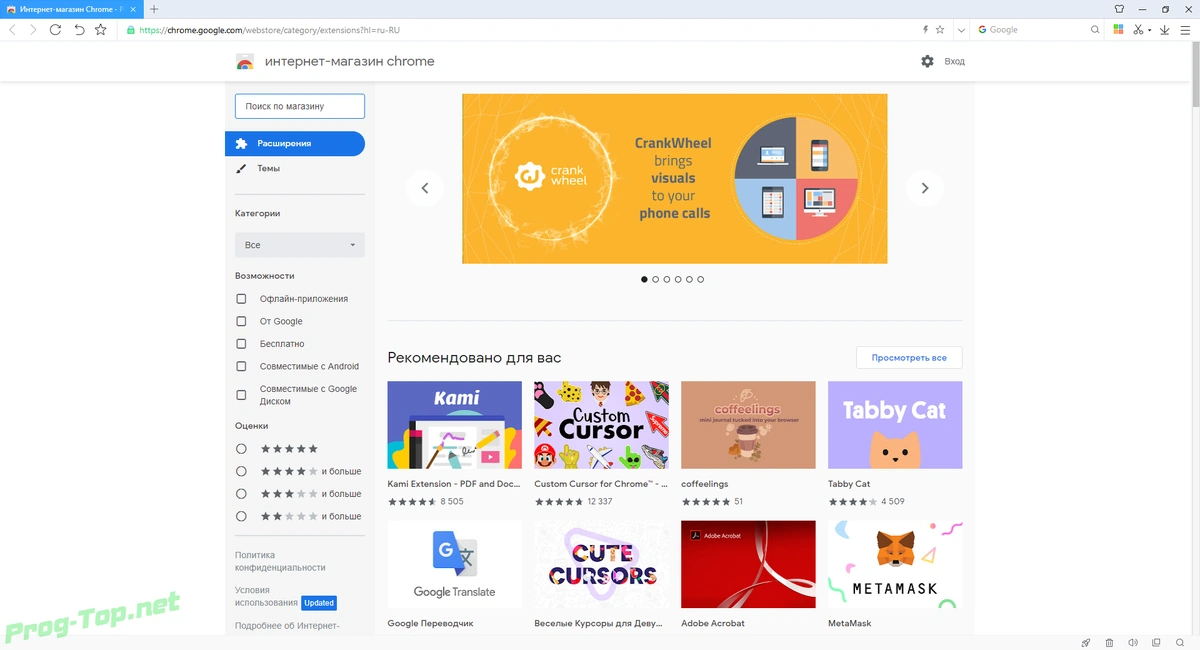Screen dimensions: 1200x650
Task: Click the rocket accelerator icon in status bar
Action: [x=1087, y=642]
